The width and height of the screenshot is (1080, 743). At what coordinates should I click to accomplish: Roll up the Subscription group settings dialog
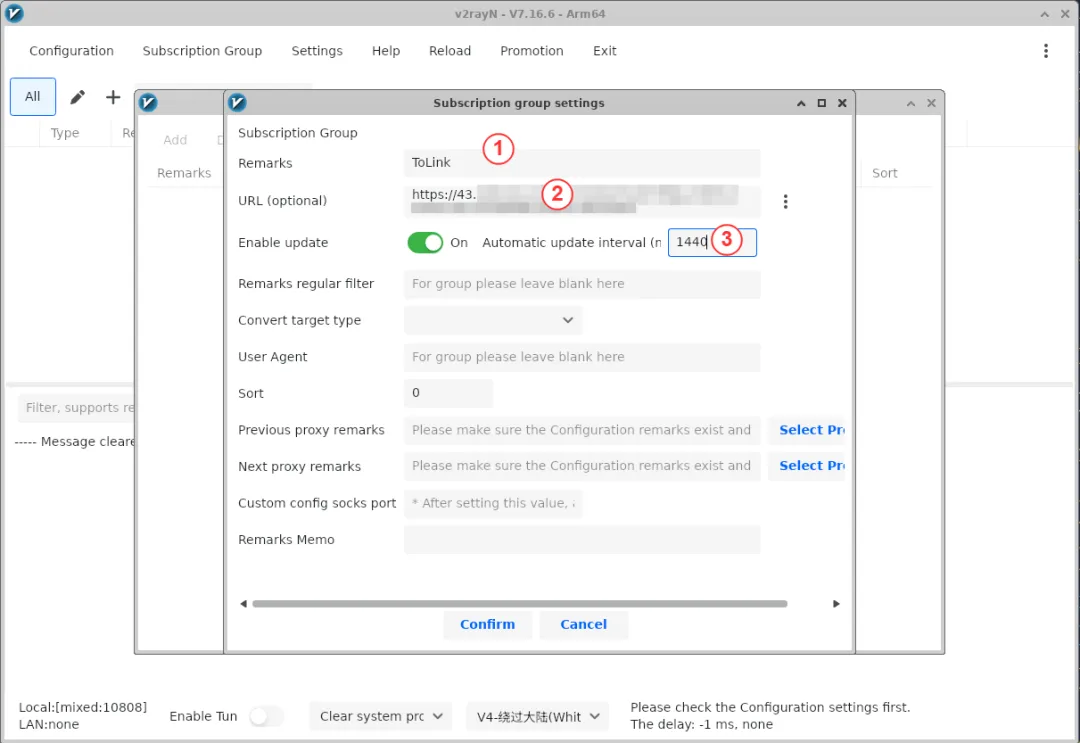[x=801, y=103]
